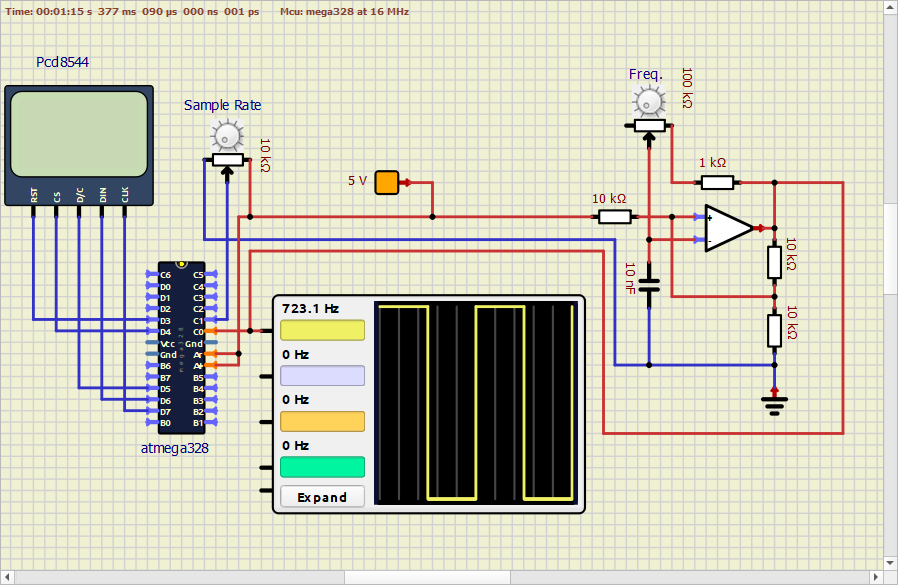Image resolution: width=898 pixels, height=585 pixels.
Task: Click the oscilloscope waveform display
Action: click(475, 403)
